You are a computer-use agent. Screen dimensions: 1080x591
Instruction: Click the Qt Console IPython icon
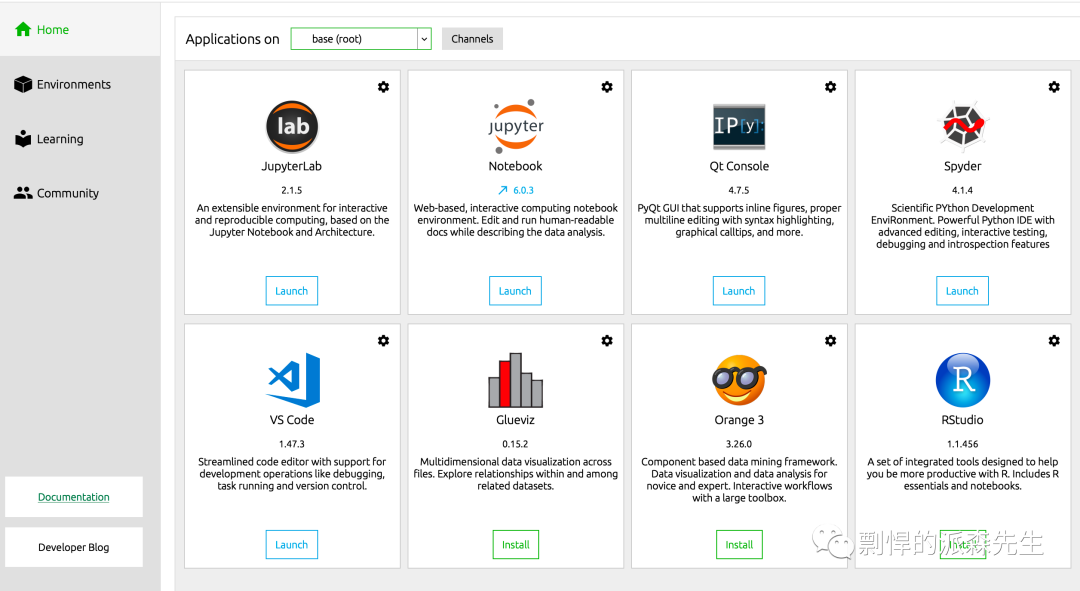(x=739, y=126)
